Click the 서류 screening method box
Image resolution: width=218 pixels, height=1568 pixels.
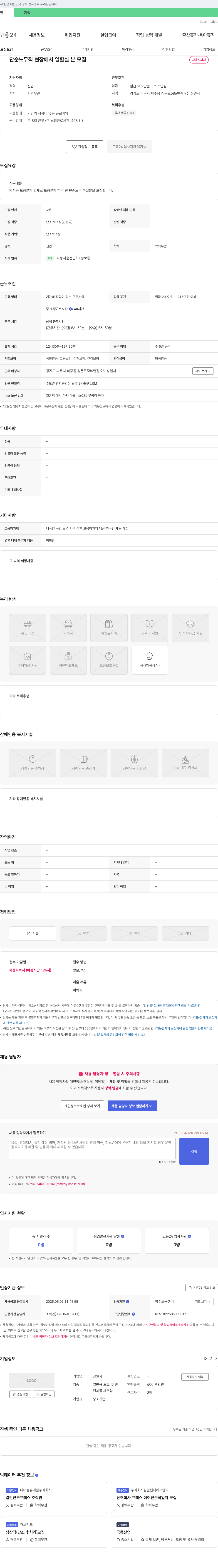pos(33,933)
